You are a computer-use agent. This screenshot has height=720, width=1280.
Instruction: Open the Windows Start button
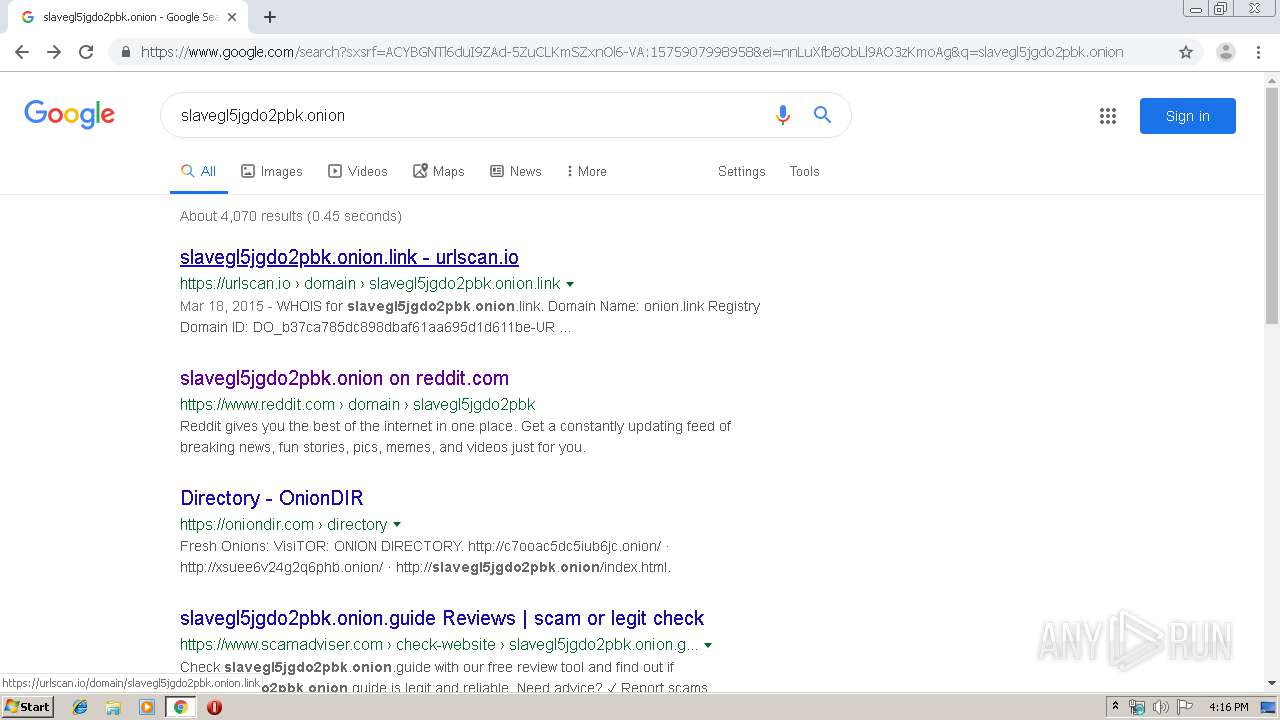coord(27,706)
